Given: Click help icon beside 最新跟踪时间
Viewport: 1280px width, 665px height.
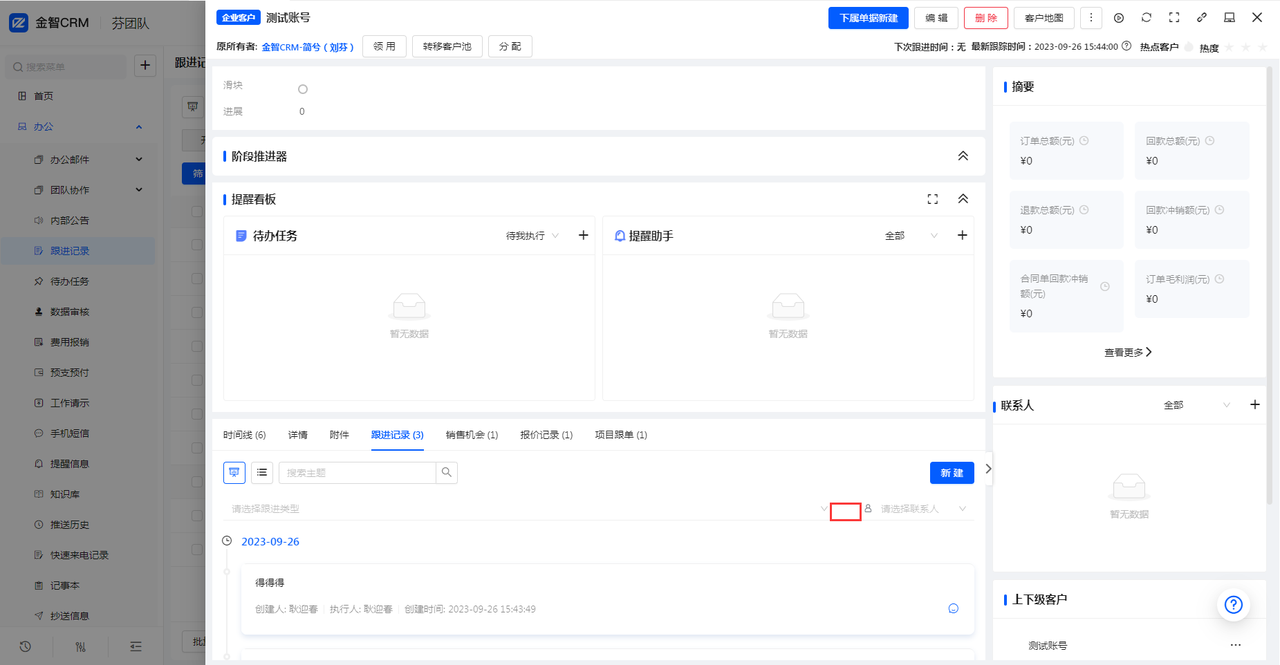Looking at the screenshot, I should [1127, 46].
